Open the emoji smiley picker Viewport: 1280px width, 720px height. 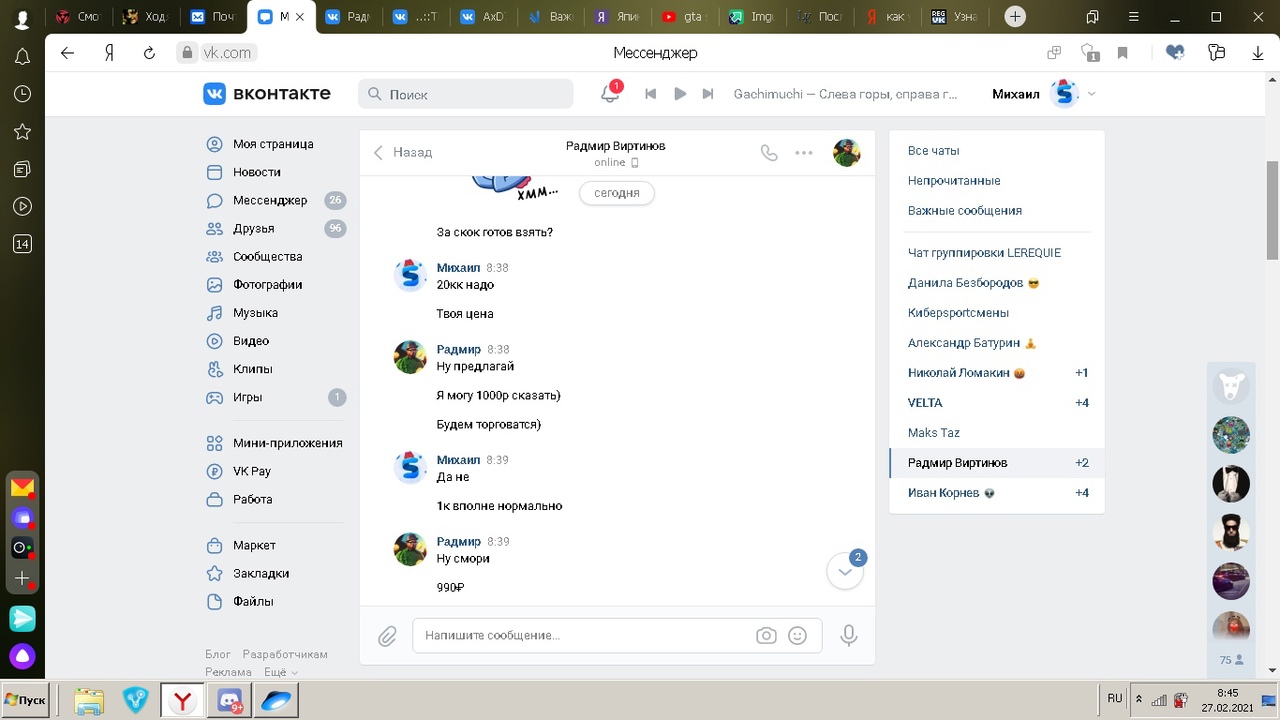[x=797, y=635]
